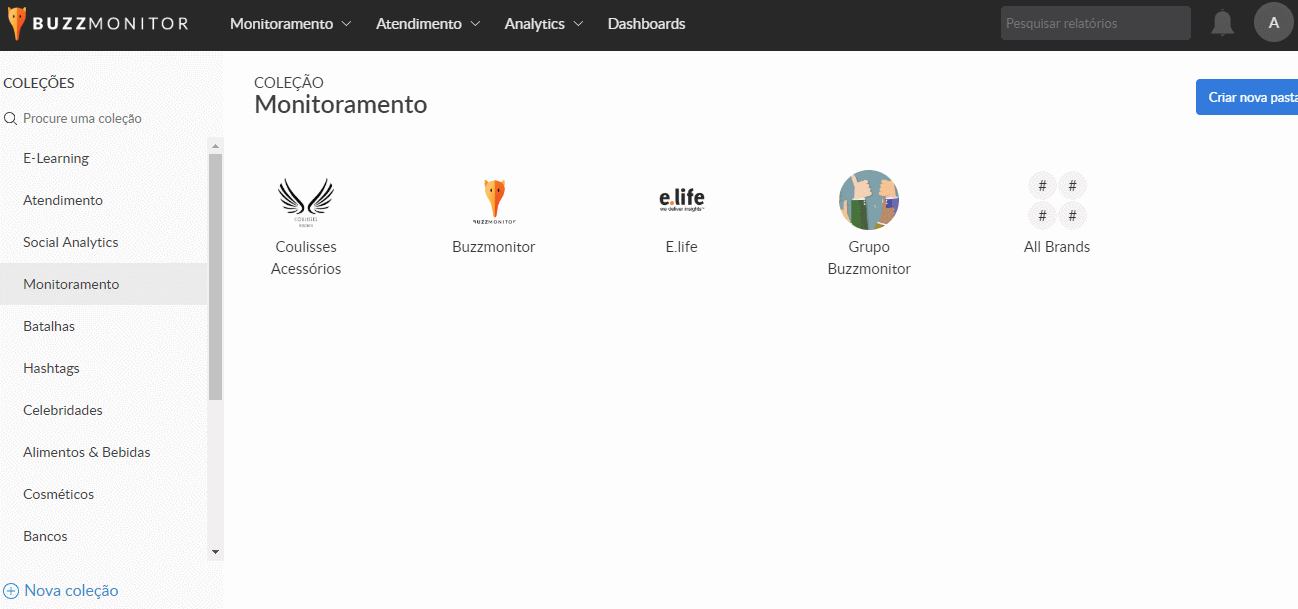Click the Procure uma coleção search field
Viewport: 1298px width, 609px height.
[100, 118]
